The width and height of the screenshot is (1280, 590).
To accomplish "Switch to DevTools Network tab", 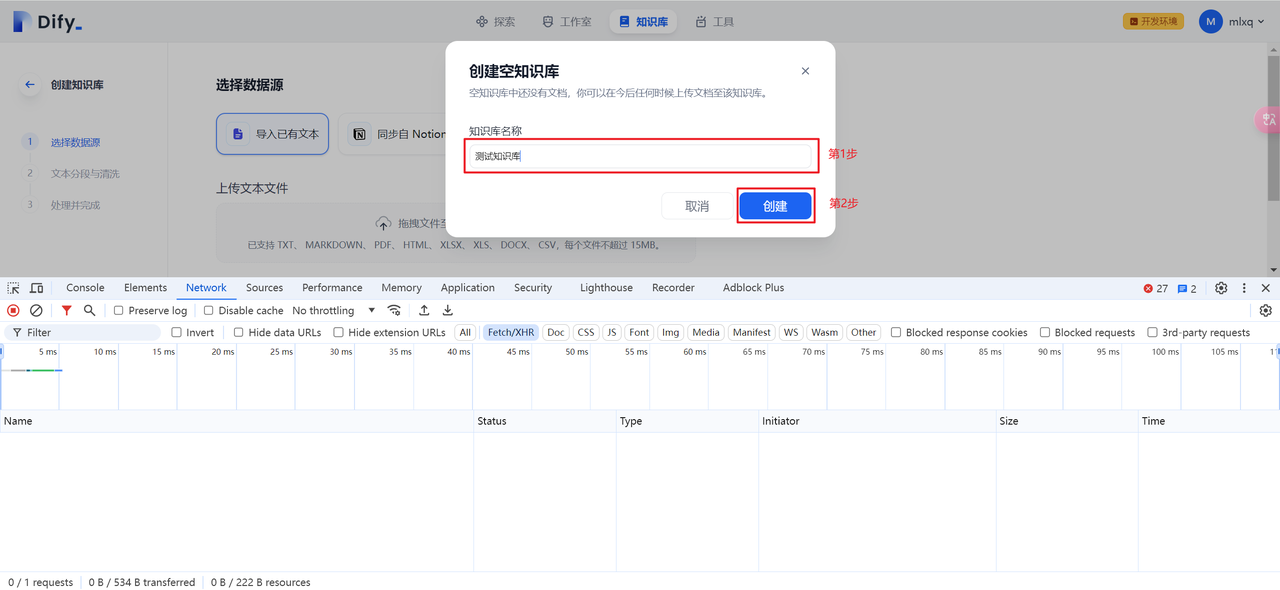I will (206, 288).
